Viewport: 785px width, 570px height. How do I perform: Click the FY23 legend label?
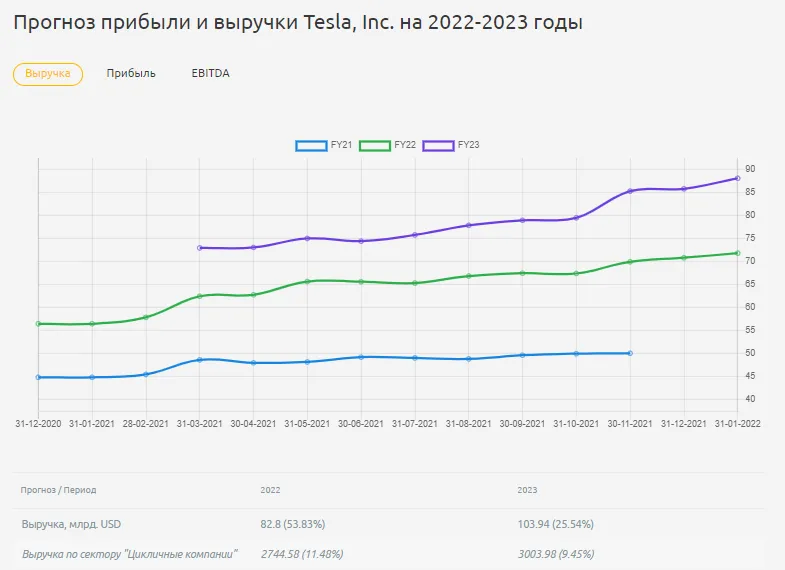click(469, 145)
